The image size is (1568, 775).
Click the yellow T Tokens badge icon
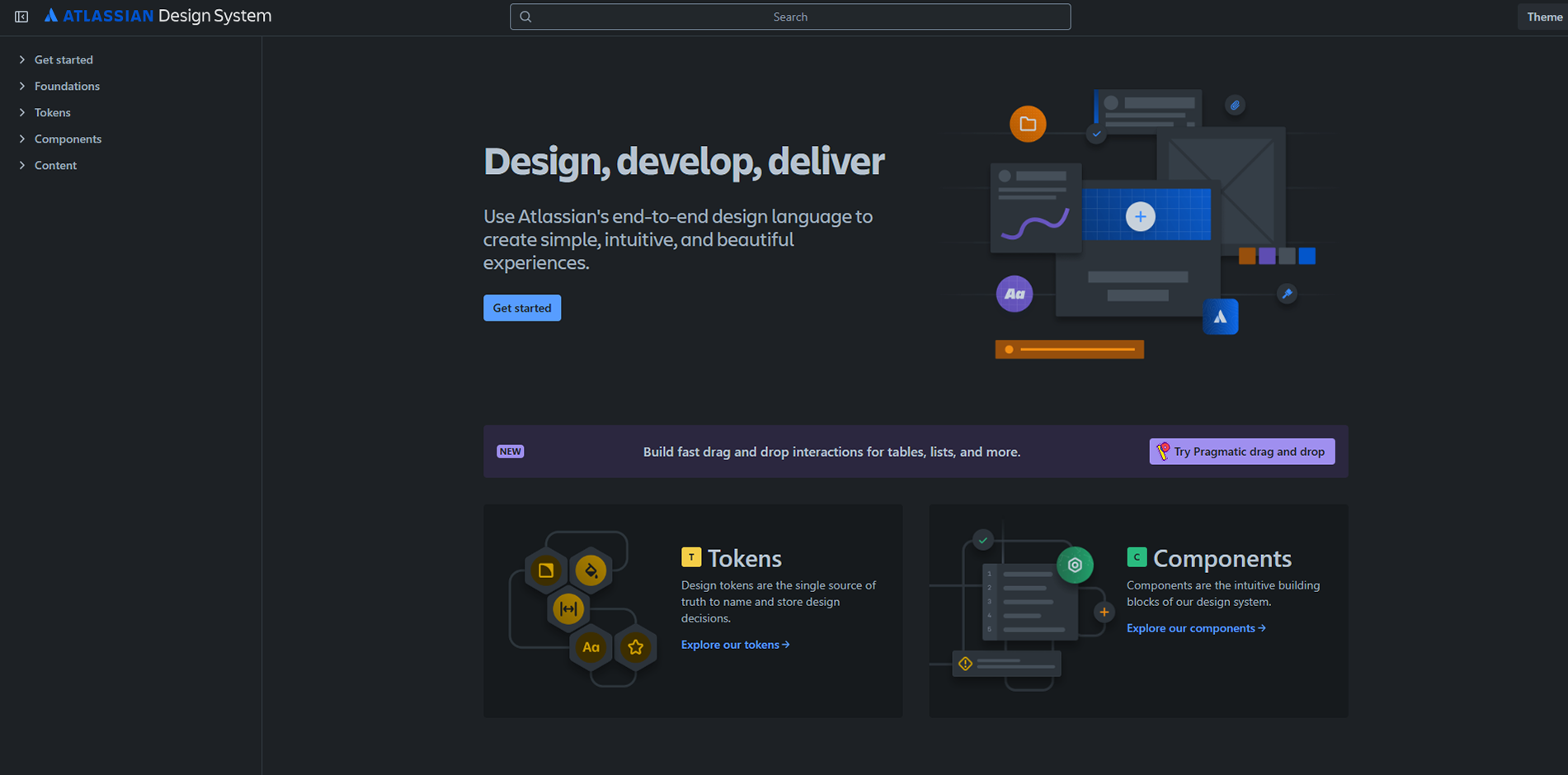tap(691, 557)
